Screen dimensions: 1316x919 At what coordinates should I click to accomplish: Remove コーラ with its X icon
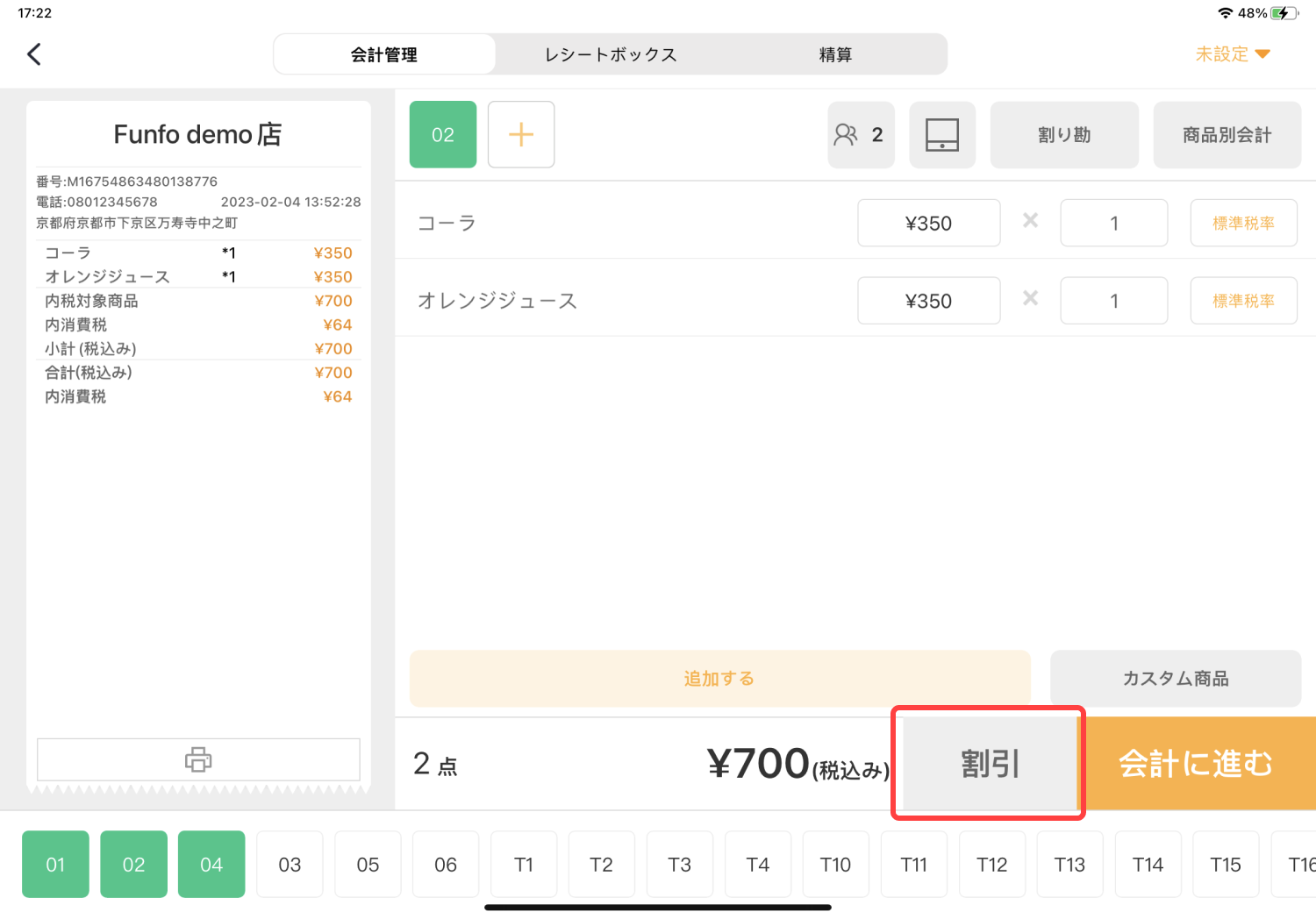click(x=1030, y=221)
